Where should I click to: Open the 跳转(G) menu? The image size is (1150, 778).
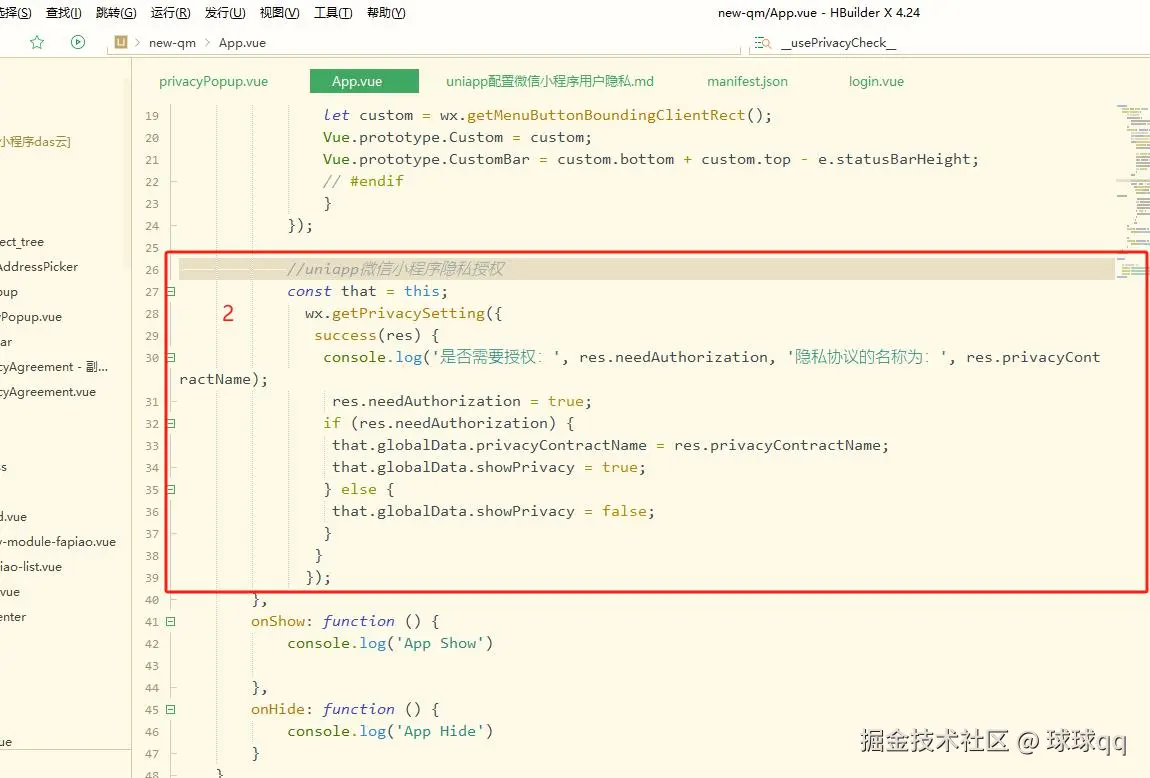[x=116, y=12]
